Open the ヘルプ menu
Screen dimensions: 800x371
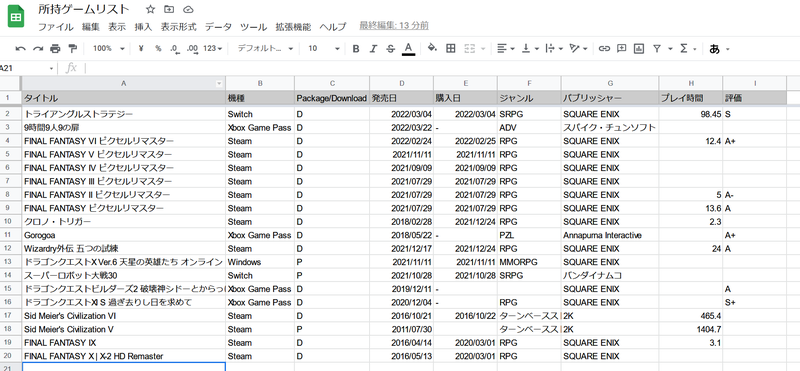pos(333,27)
